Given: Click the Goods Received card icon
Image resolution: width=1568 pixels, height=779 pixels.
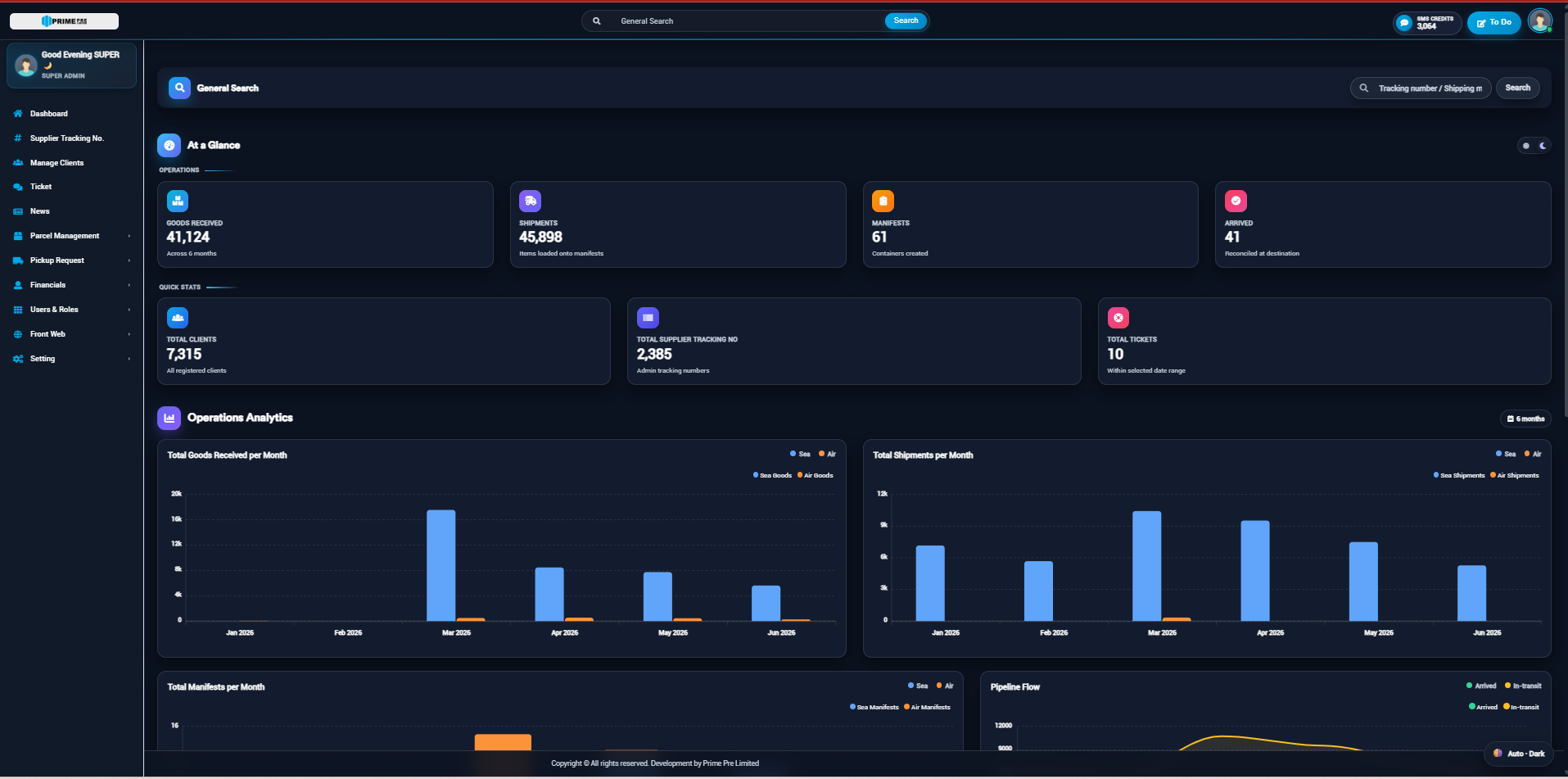Looking at the screenshot, I should (x=178, y=201).
